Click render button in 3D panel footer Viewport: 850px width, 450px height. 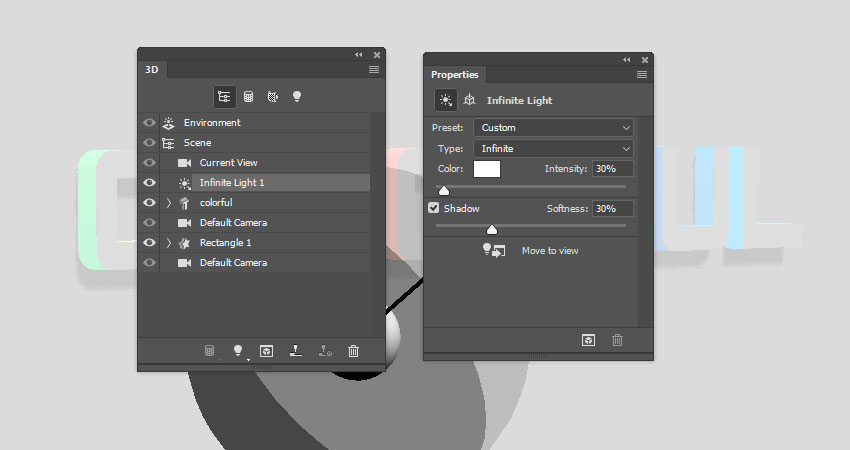tap(266, 351)
